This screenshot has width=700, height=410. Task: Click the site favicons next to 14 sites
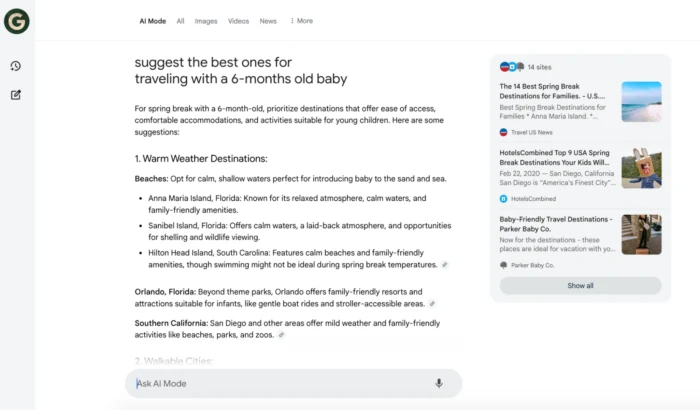coord(512,67)
